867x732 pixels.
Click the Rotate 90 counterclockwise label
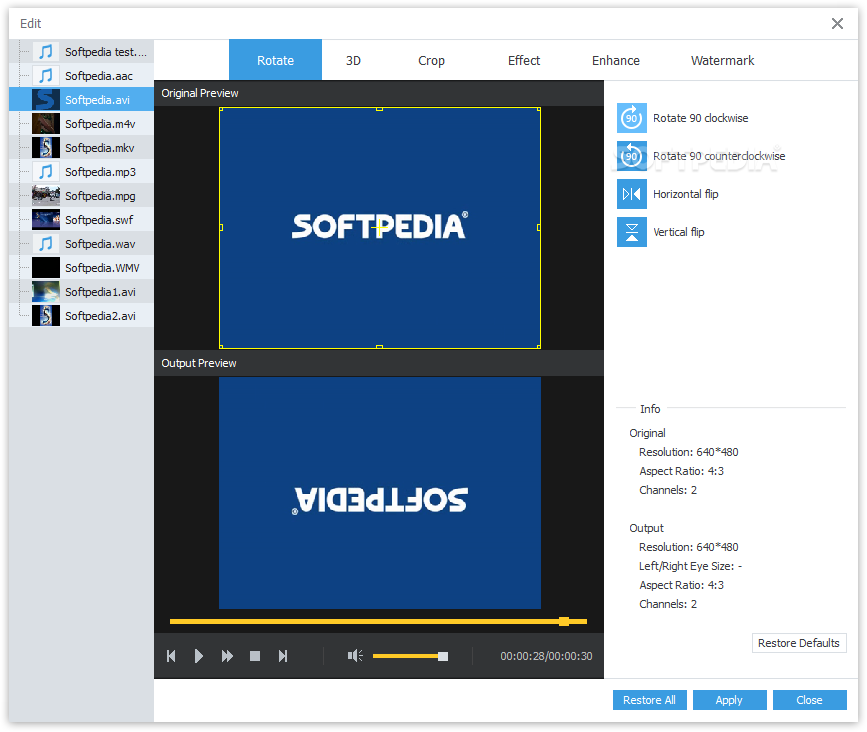719,156
